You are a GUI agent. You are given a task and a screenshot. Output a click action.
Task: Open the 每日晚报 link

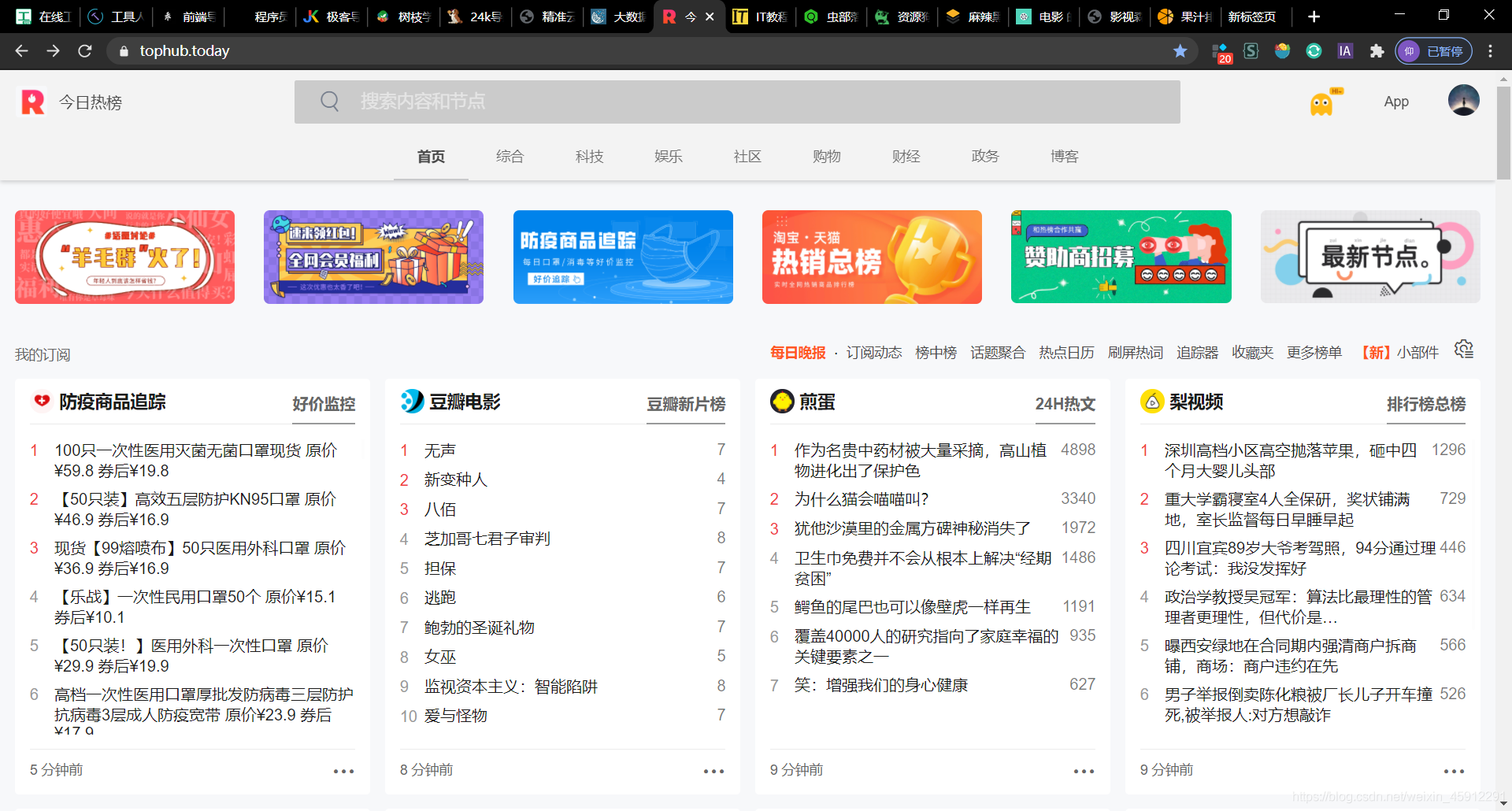click(x=798, y=353)
